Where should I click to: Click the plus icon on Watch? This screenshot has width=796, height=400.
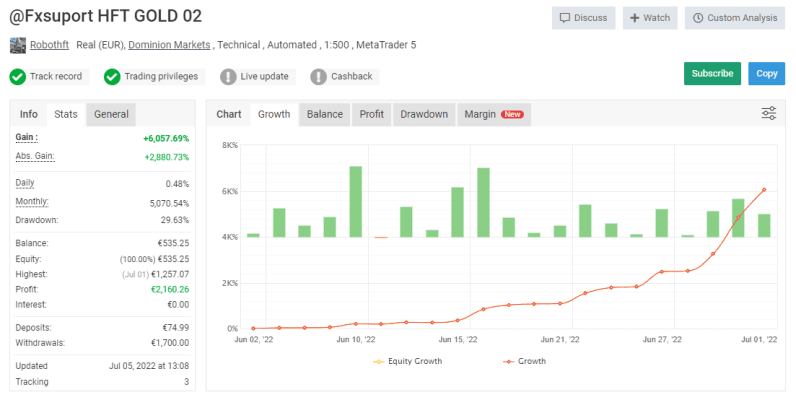click(x=635, y=18)
